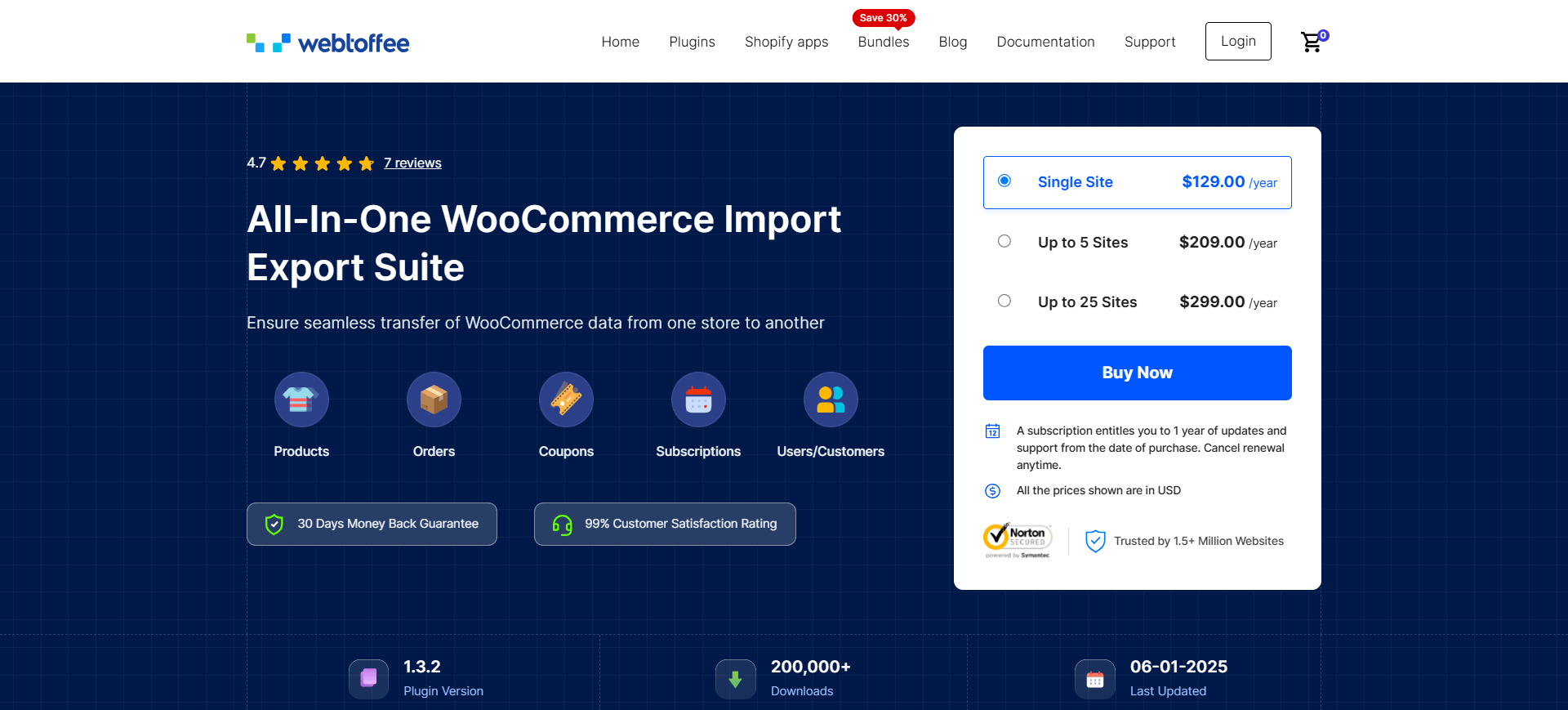The width and height of the screenshot is (1568, 710).
Task: Click the subscription calendar icon
Action: tap(992, 431)
